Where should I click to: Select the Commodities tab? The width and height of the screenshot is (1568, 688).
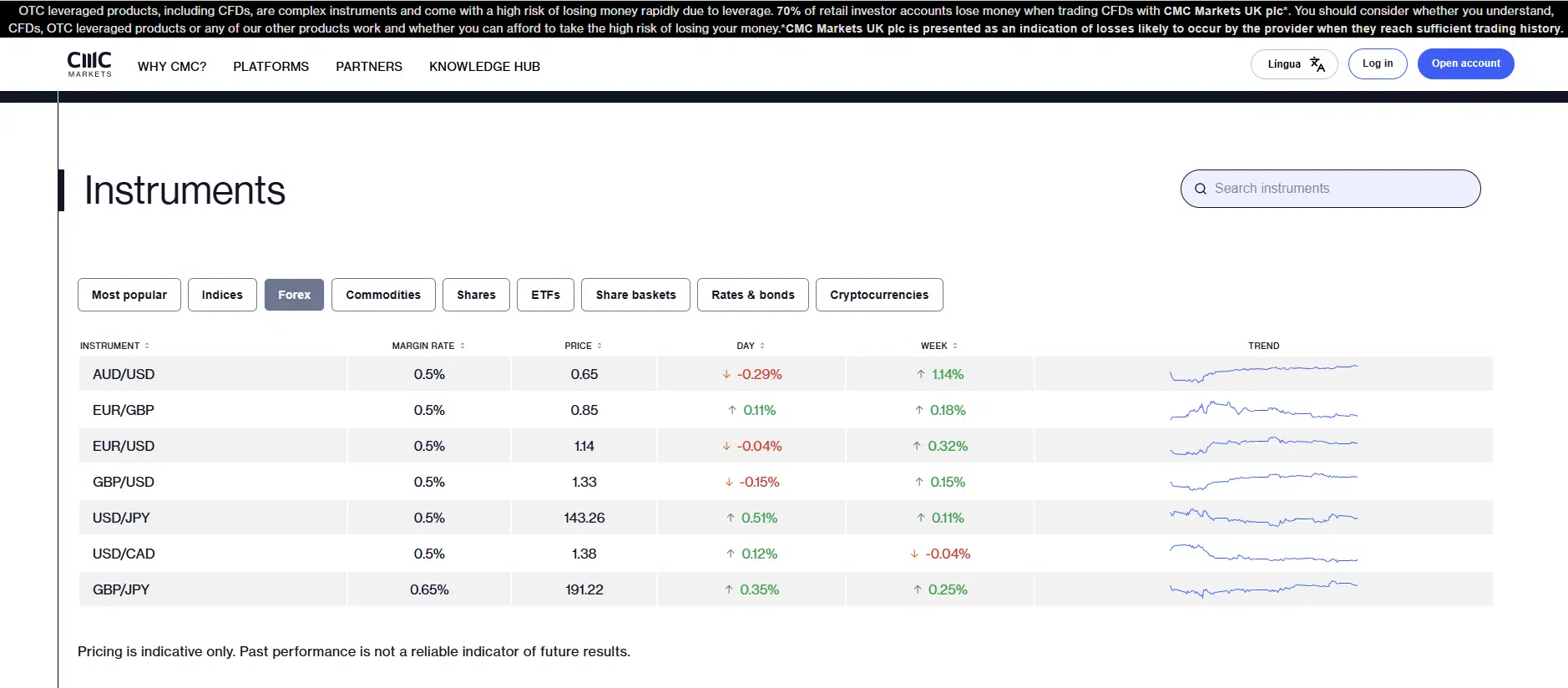click(383, 295)
